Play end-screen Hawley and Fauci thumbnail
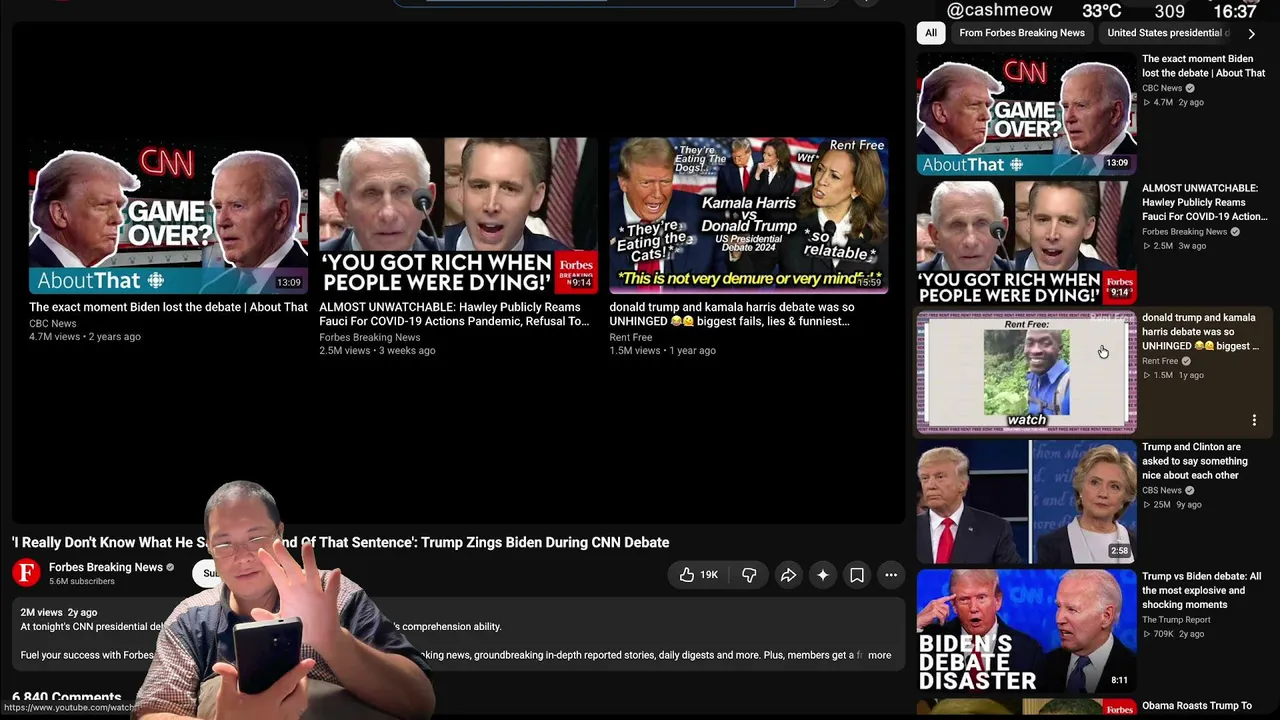This screenshot has width=1280, height=720. tap(458, 216)
